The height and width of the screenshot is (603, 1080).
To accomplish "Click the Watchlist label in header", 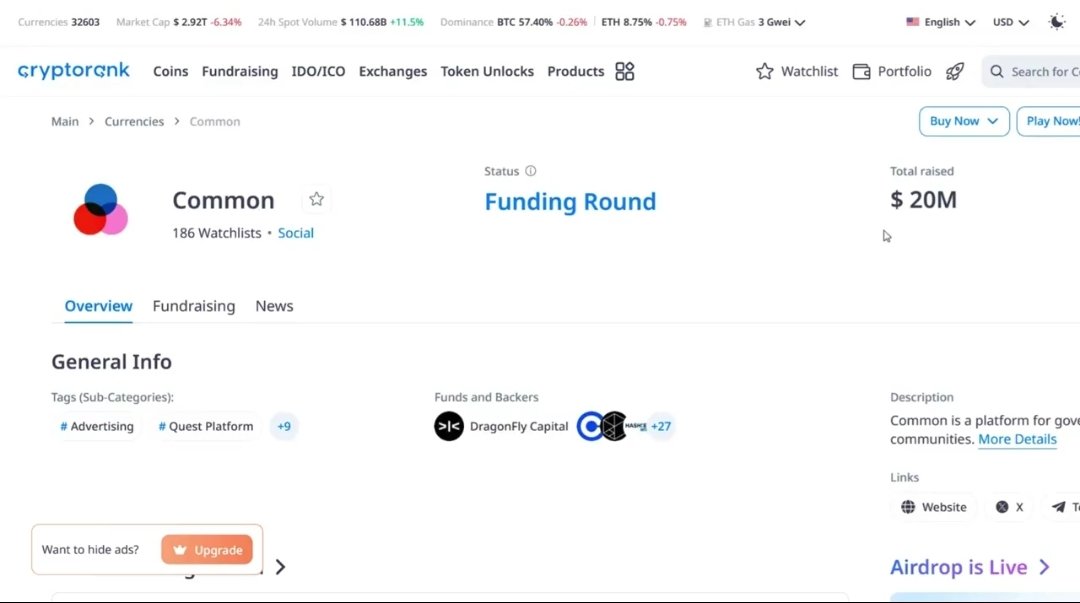I will (809, 71).
